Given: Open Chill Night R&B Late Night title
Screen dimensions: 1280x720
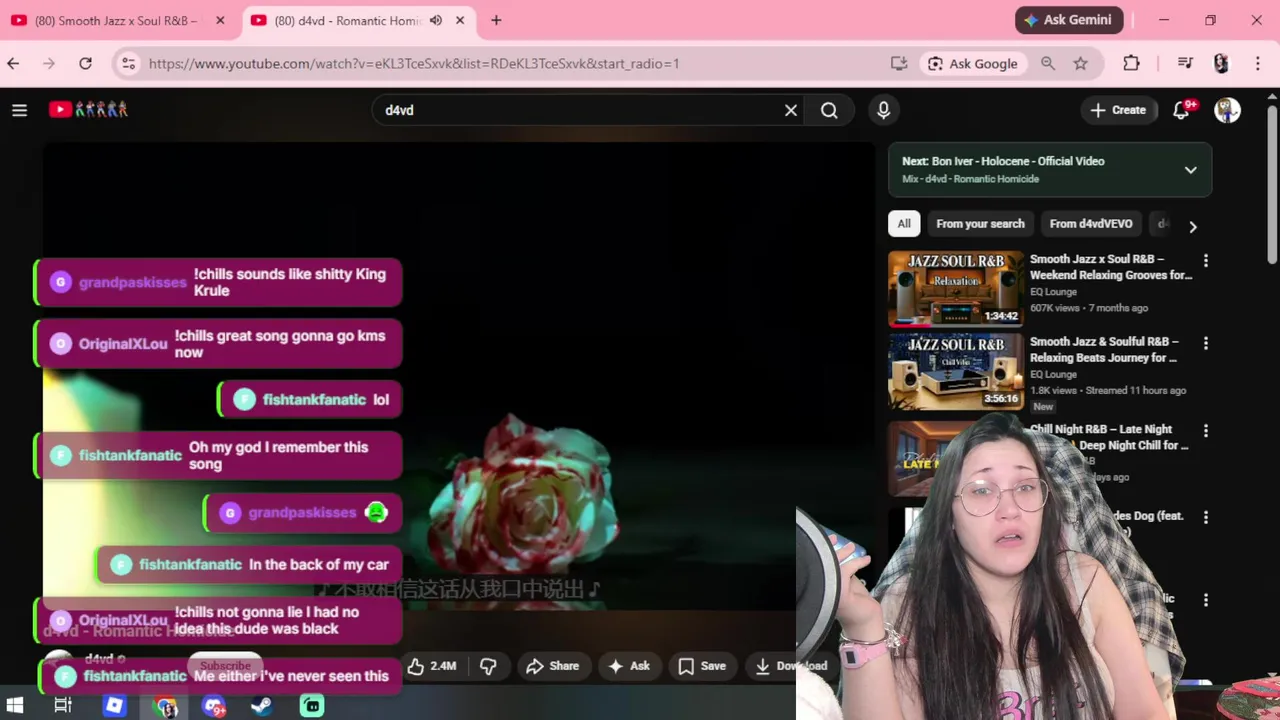Looking at the screenshot, I should [1110, 437].
